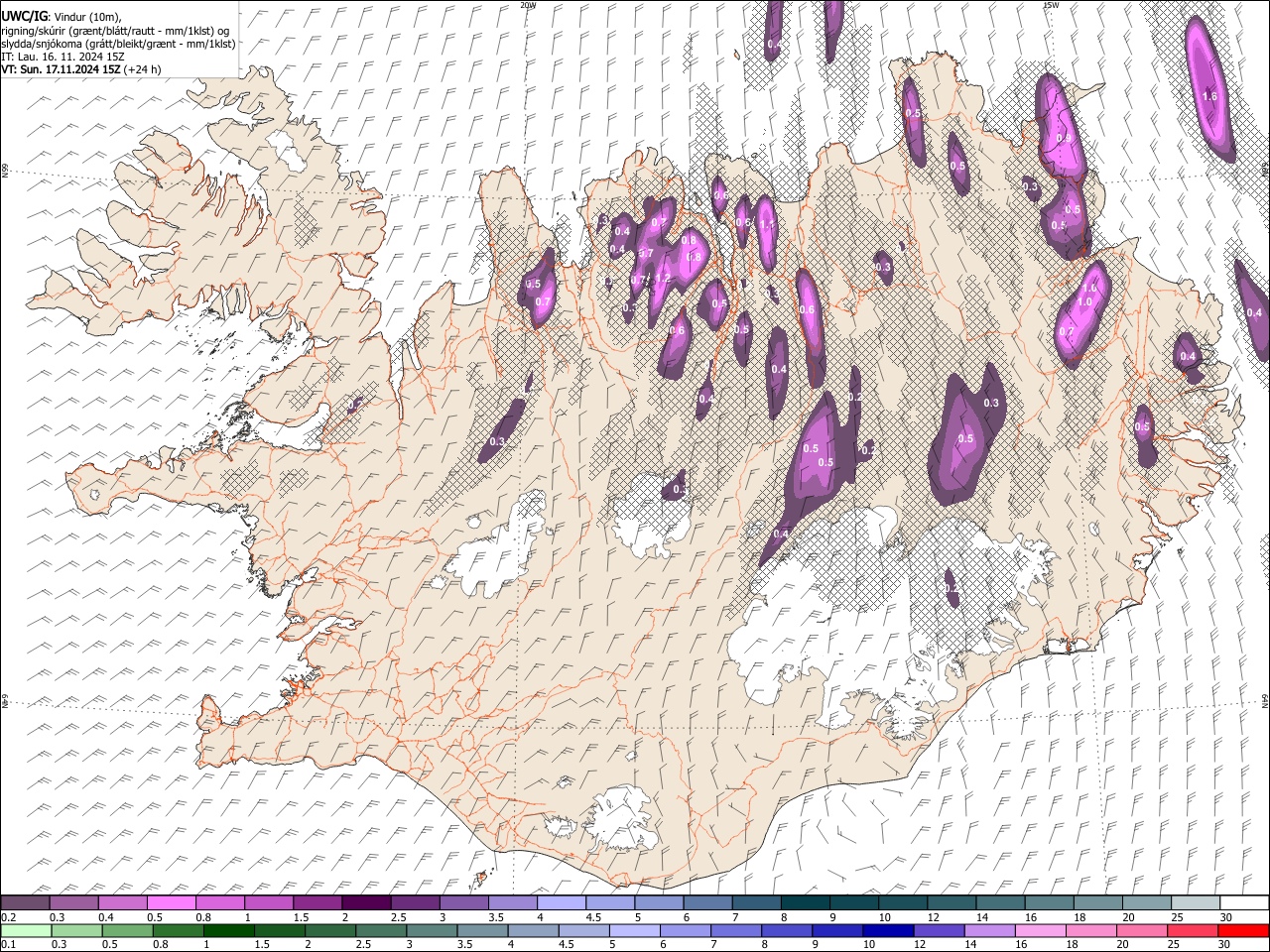The width and height of the screenshot is (1270, 952).
Task: Click the 'UWC/IG' title text
Action: 24,16
